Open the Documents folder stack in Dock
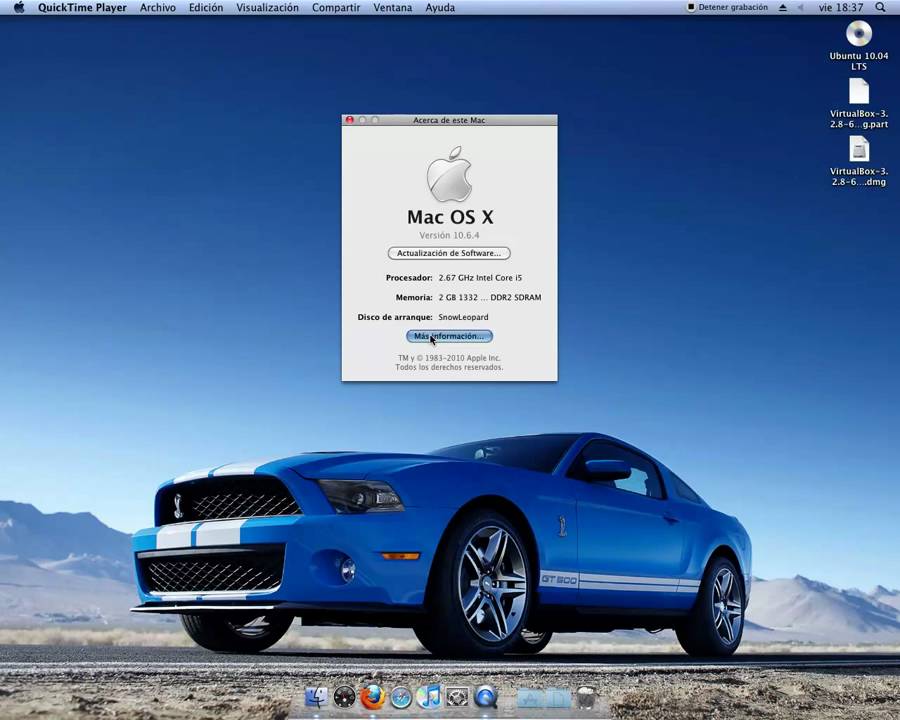Viewport: 900px width, 720px height. (x=558, y=698)
